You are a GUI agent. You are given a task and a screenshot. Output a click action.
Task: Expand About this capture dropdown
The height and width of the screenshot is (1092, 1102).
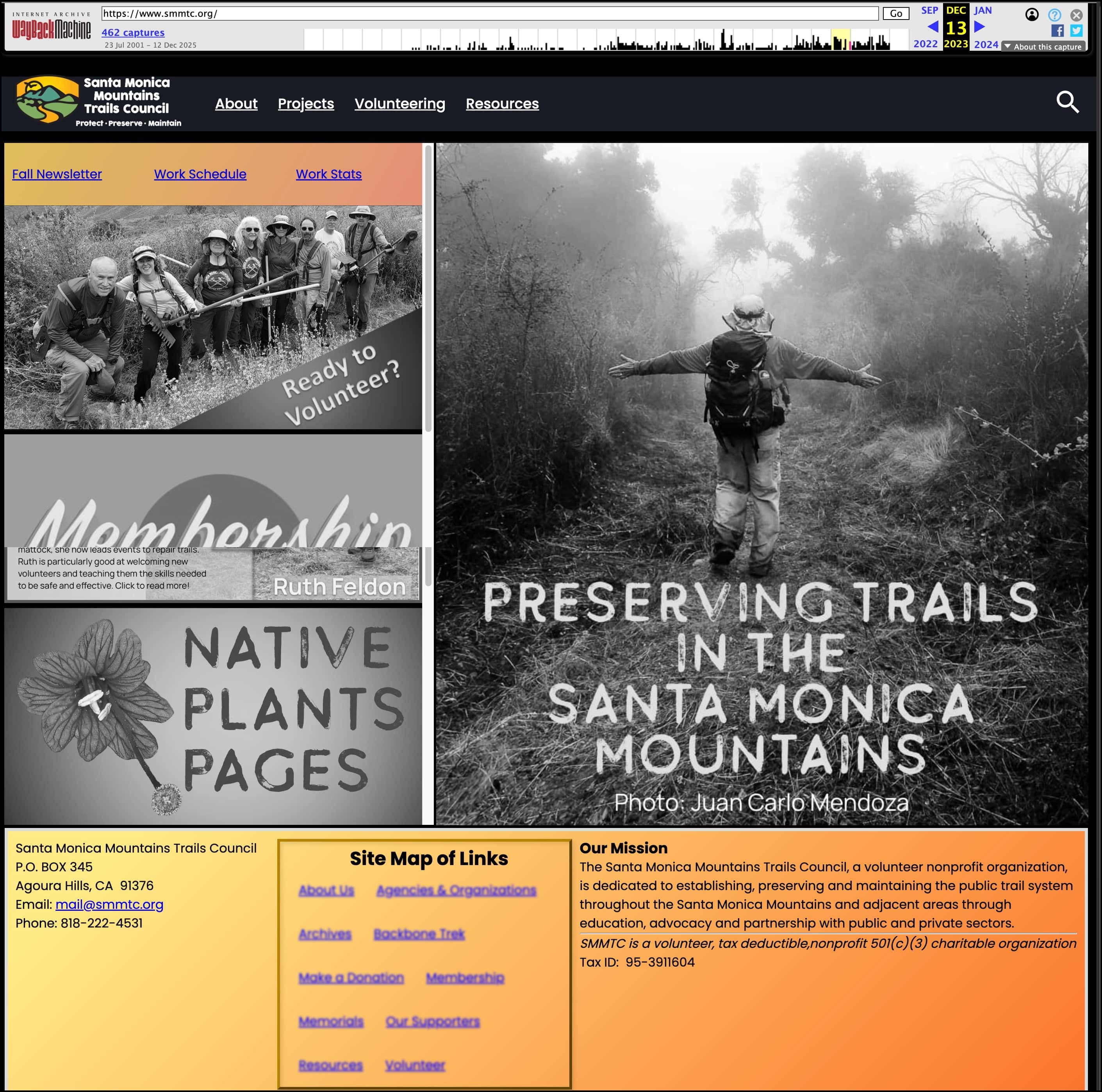click(x=1044, y=47)
